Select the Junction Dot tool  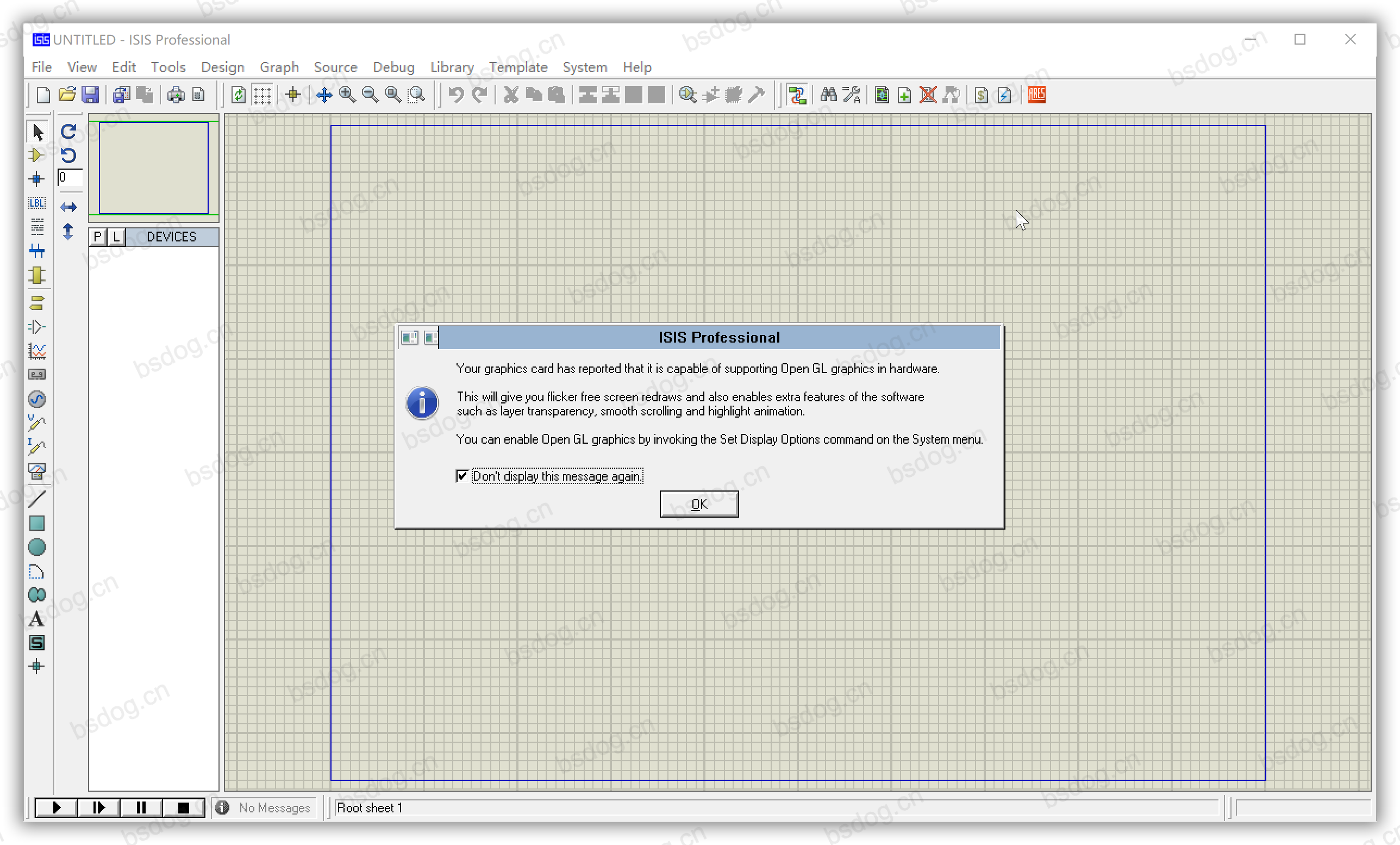(x=36, y=179)
